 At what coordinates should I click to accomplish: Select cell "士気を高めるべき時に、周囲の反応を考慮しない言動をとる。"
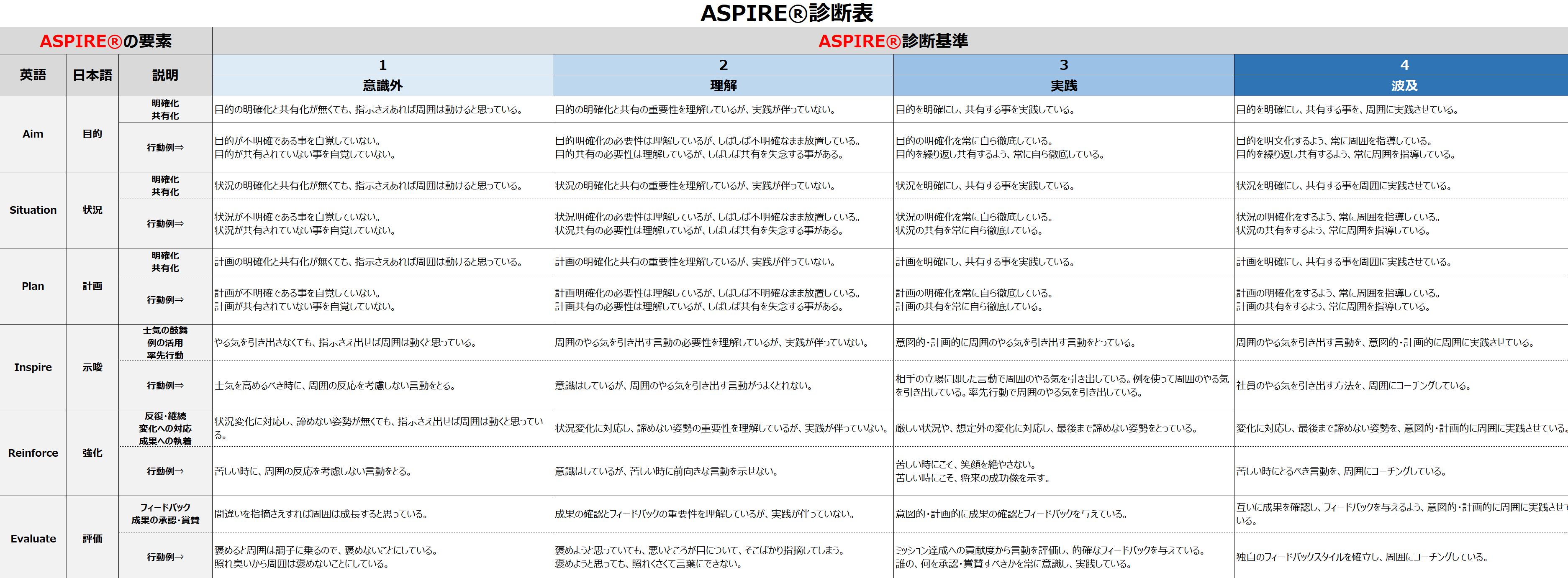pyautogui.click(x=382, y=385)
